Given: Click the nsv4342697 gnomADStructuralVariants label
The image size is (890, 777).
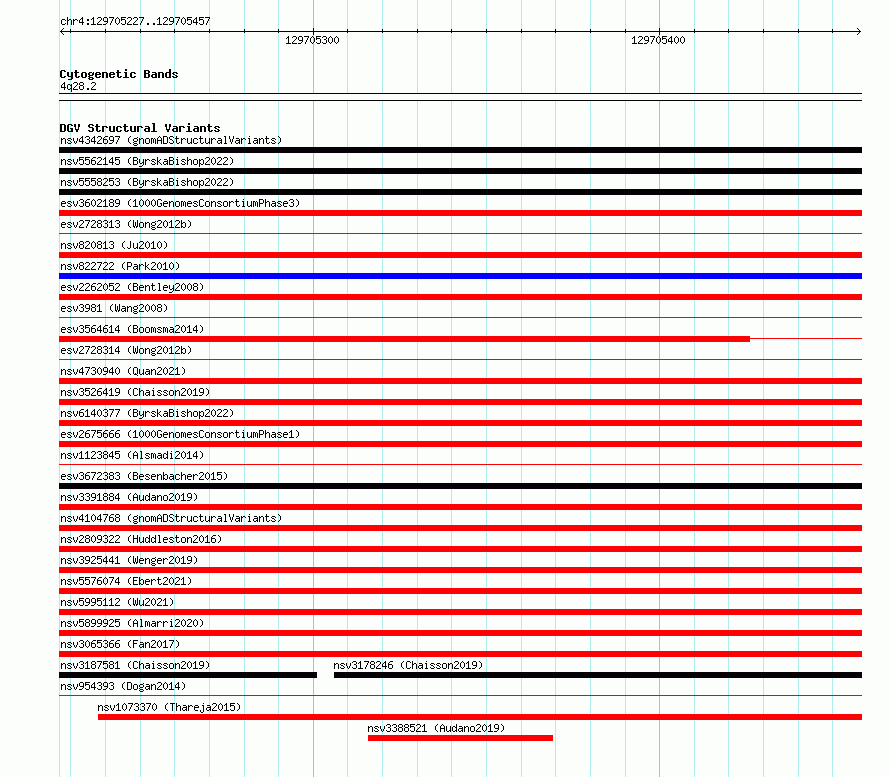Looking at the screenshot, I should 171,140.
